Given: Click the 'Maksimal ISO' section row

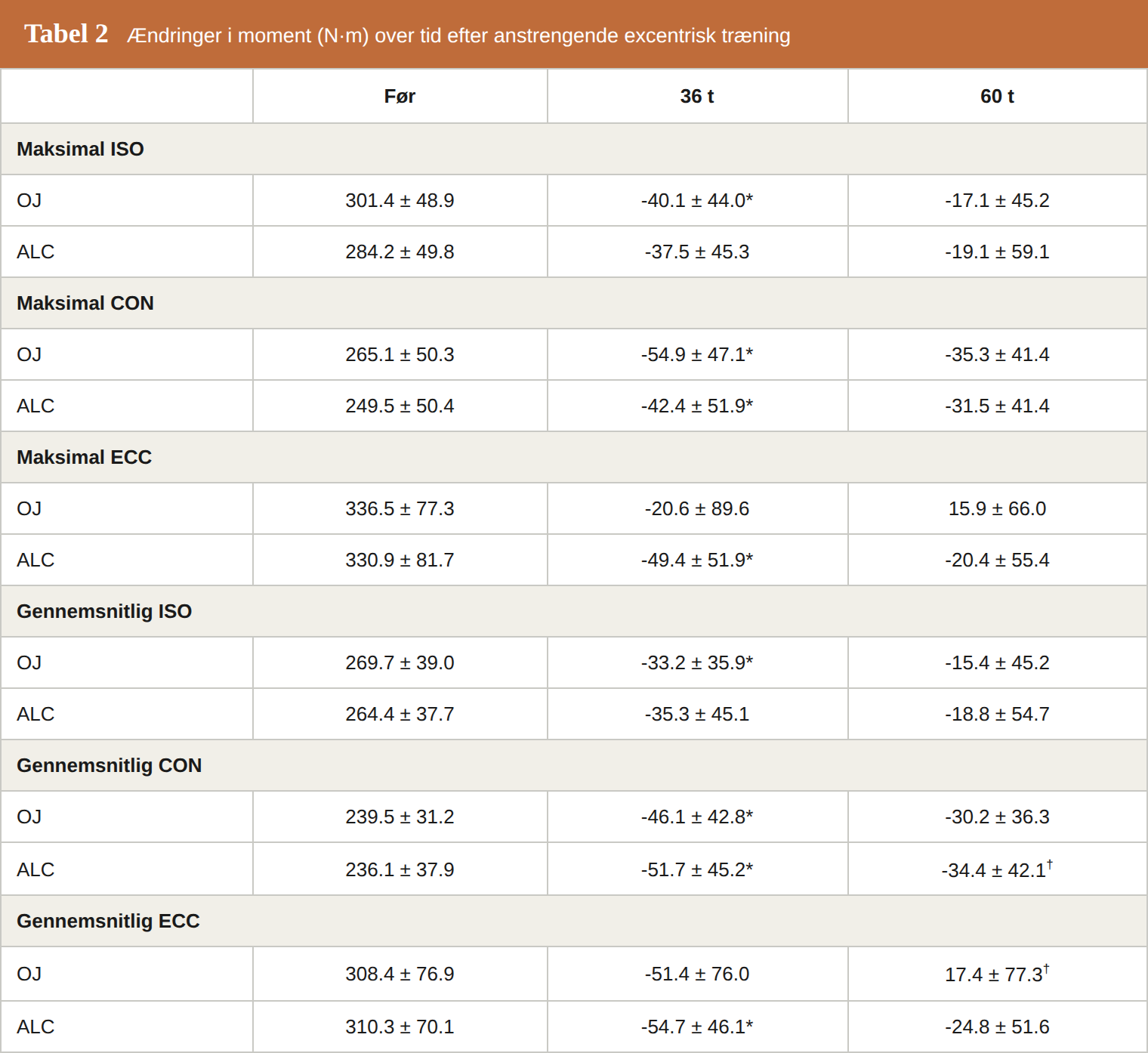Looking at the screenshot, I should pos(574,149).
